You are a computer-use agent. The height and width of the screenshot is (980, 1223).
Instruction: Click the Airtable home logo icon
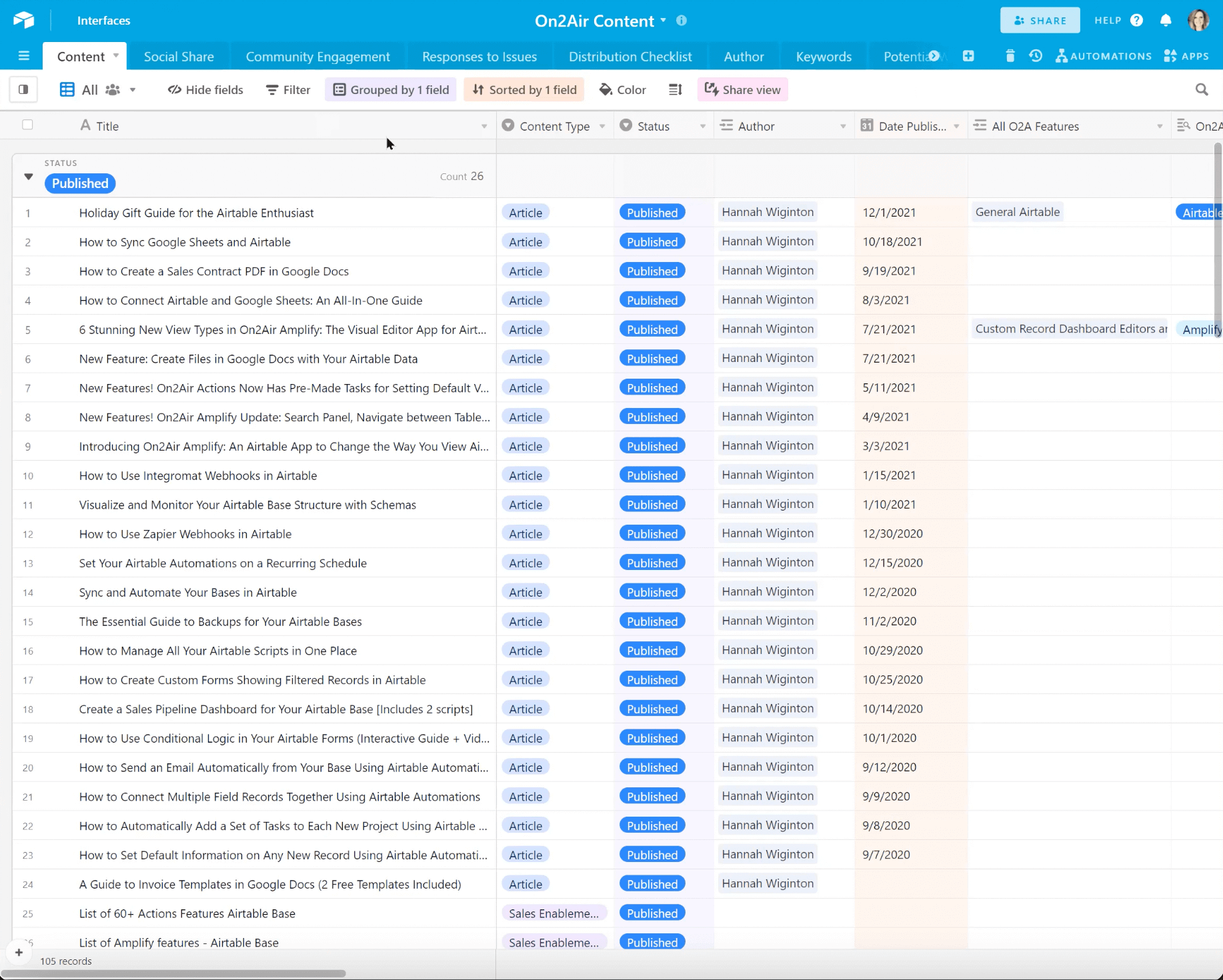coord(23,20)
